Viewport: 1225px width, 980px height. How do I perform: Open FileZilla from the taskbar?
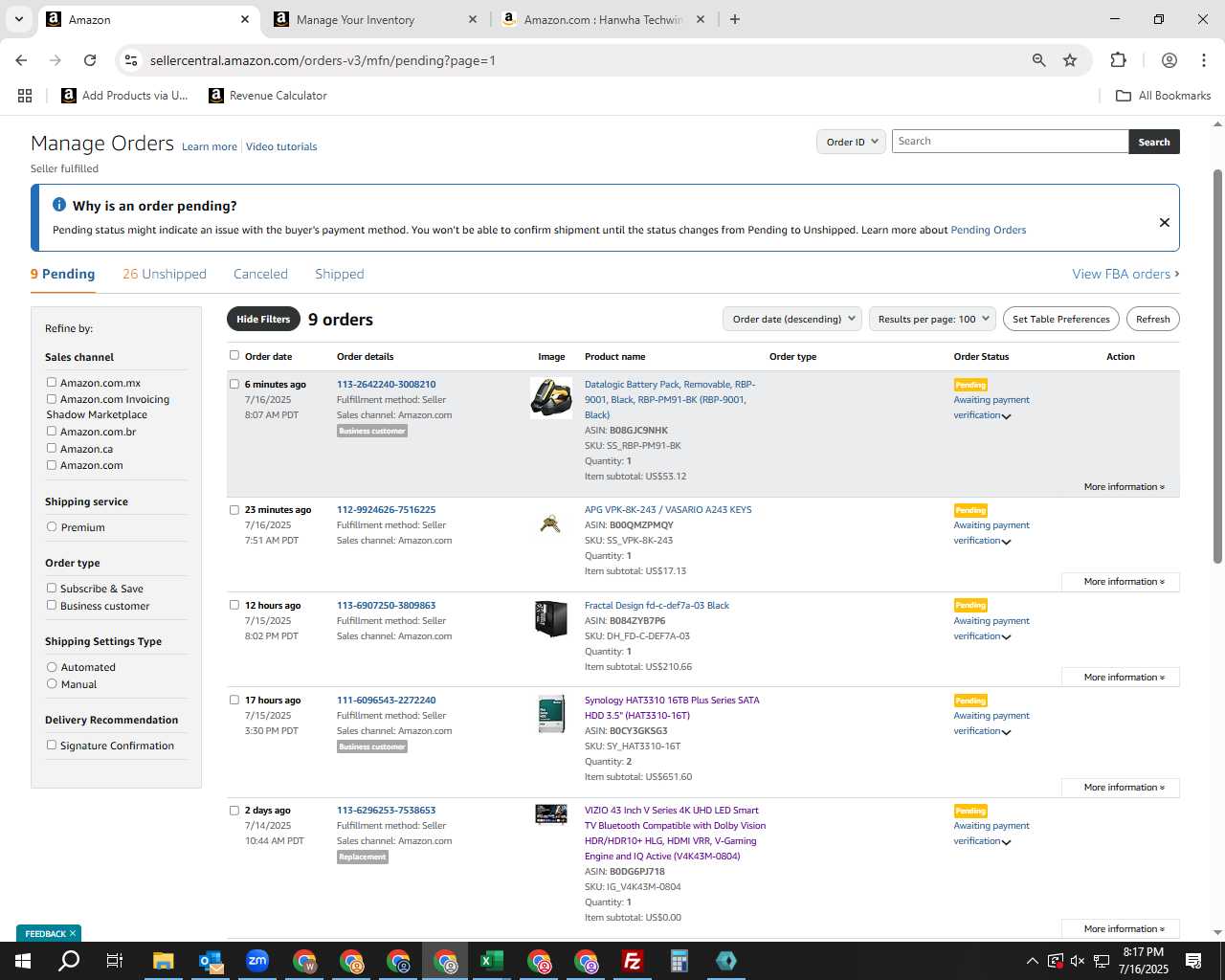pyautogui.click(x=632, y=960)
